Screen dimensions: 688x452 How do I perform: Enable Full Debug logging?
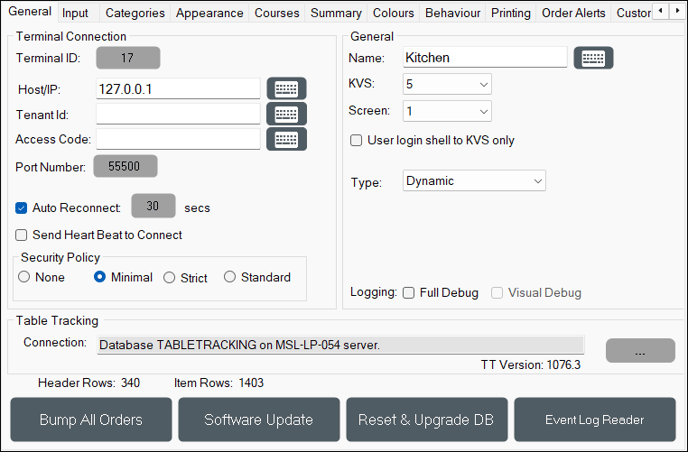click(x=408, y=293)
